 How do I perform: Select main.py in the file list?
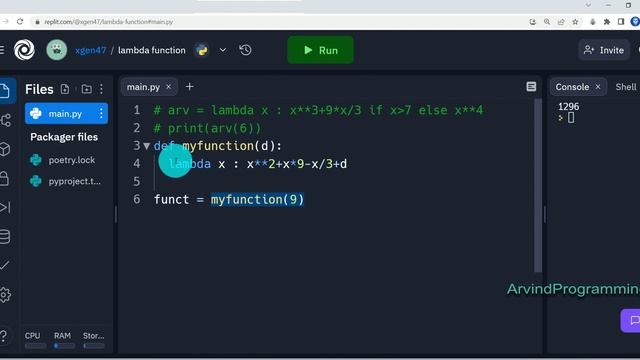(66, 113)
